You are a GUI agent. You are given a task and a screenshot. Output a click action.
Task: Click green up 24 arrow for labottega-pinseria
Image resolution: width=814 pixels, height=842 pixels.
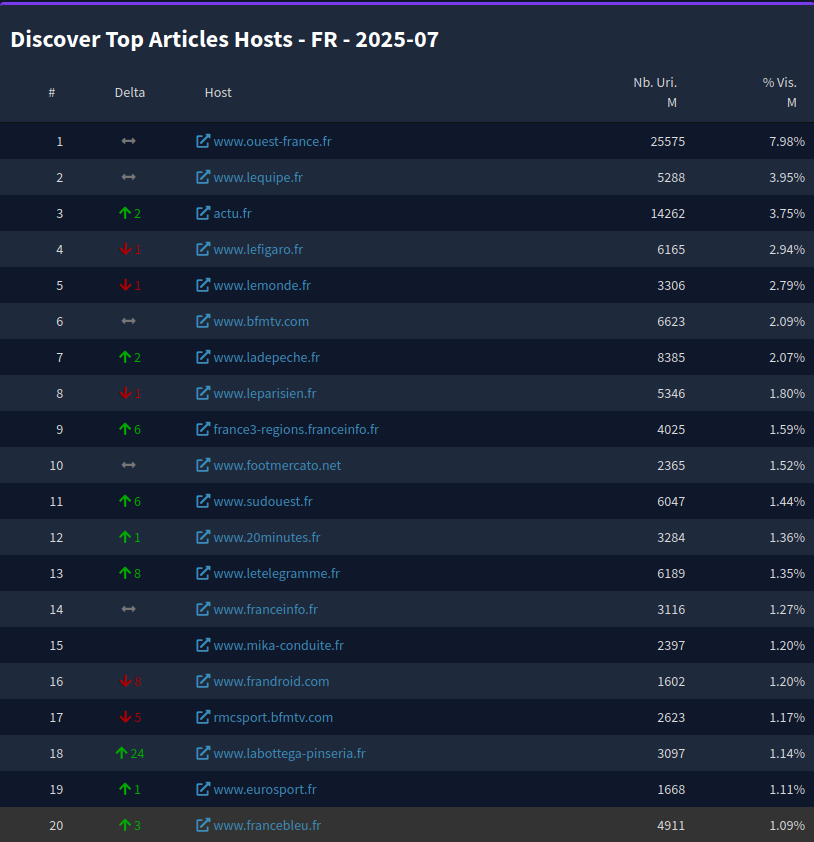121,753
